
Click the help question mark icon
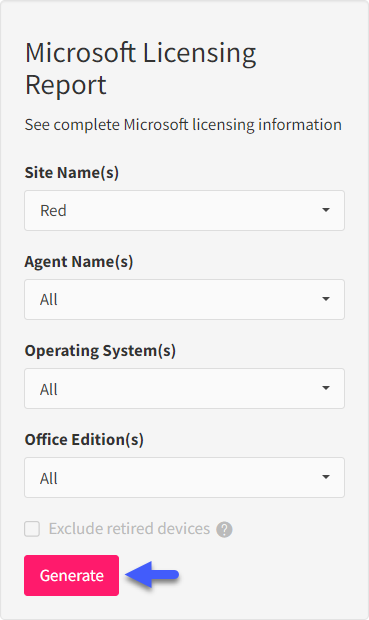click(x=224, y=529)
